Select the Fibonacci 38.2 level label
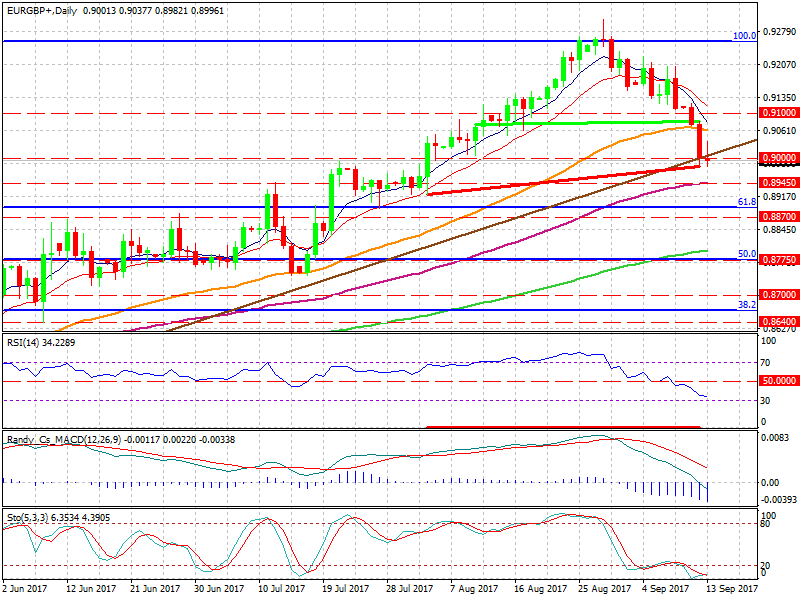 point(746,305)
